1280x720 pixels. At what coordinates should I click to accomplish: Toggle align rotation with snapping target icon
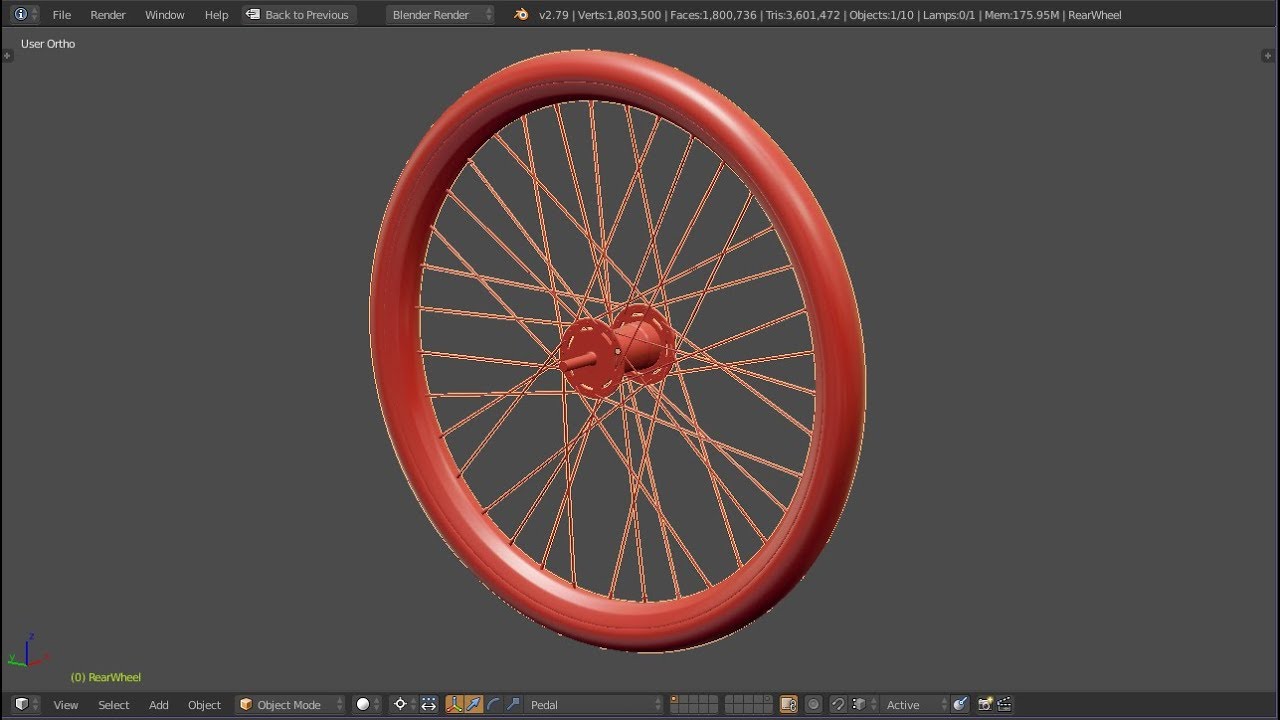coord(960,704)
